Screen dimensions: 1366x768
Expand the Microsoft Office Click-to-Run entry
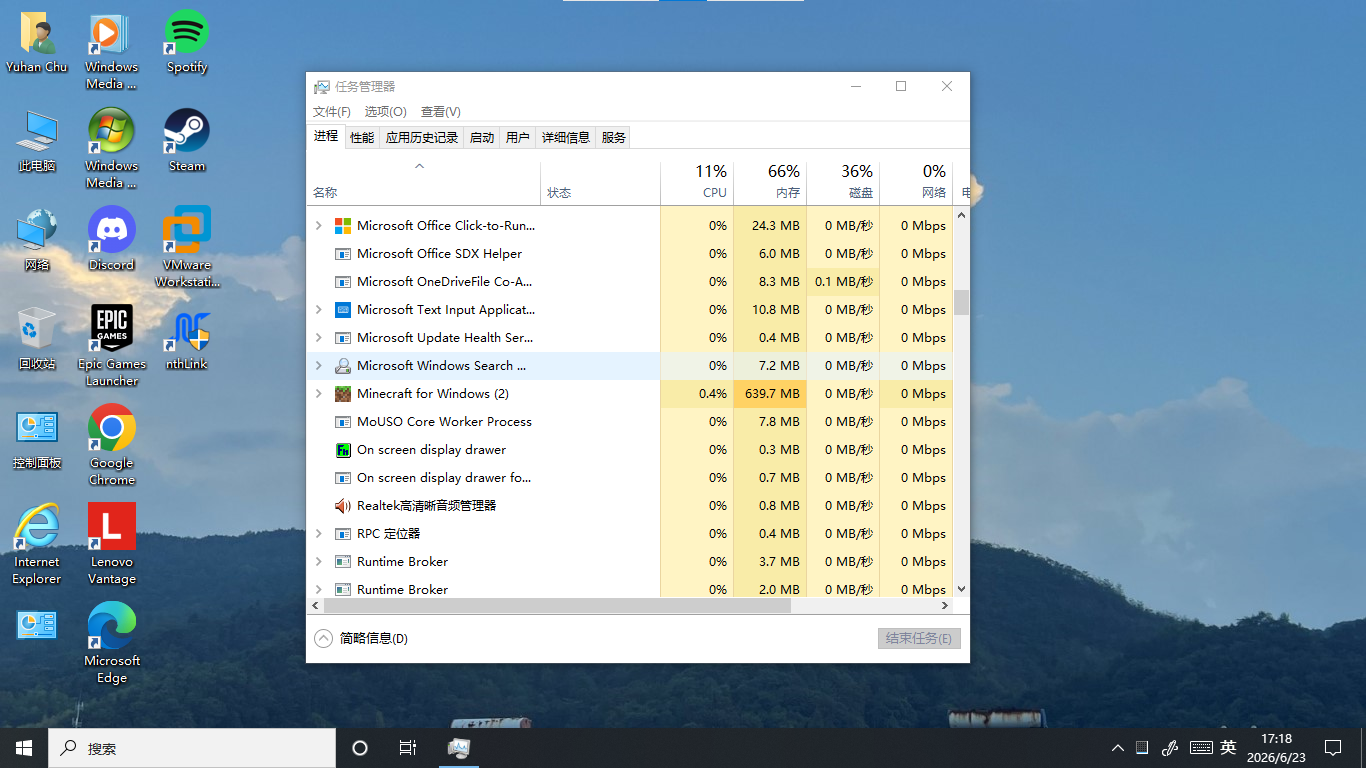pos(319,226)
